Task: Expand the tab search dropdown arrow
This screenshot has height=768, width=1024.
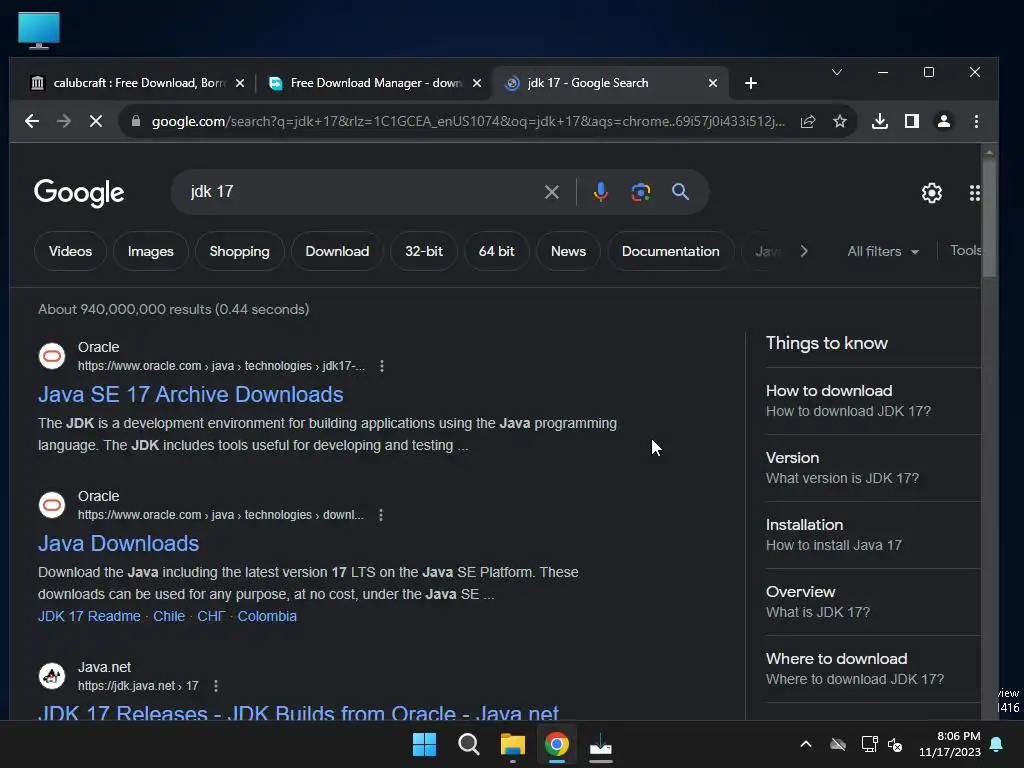Action: [837, 72]
